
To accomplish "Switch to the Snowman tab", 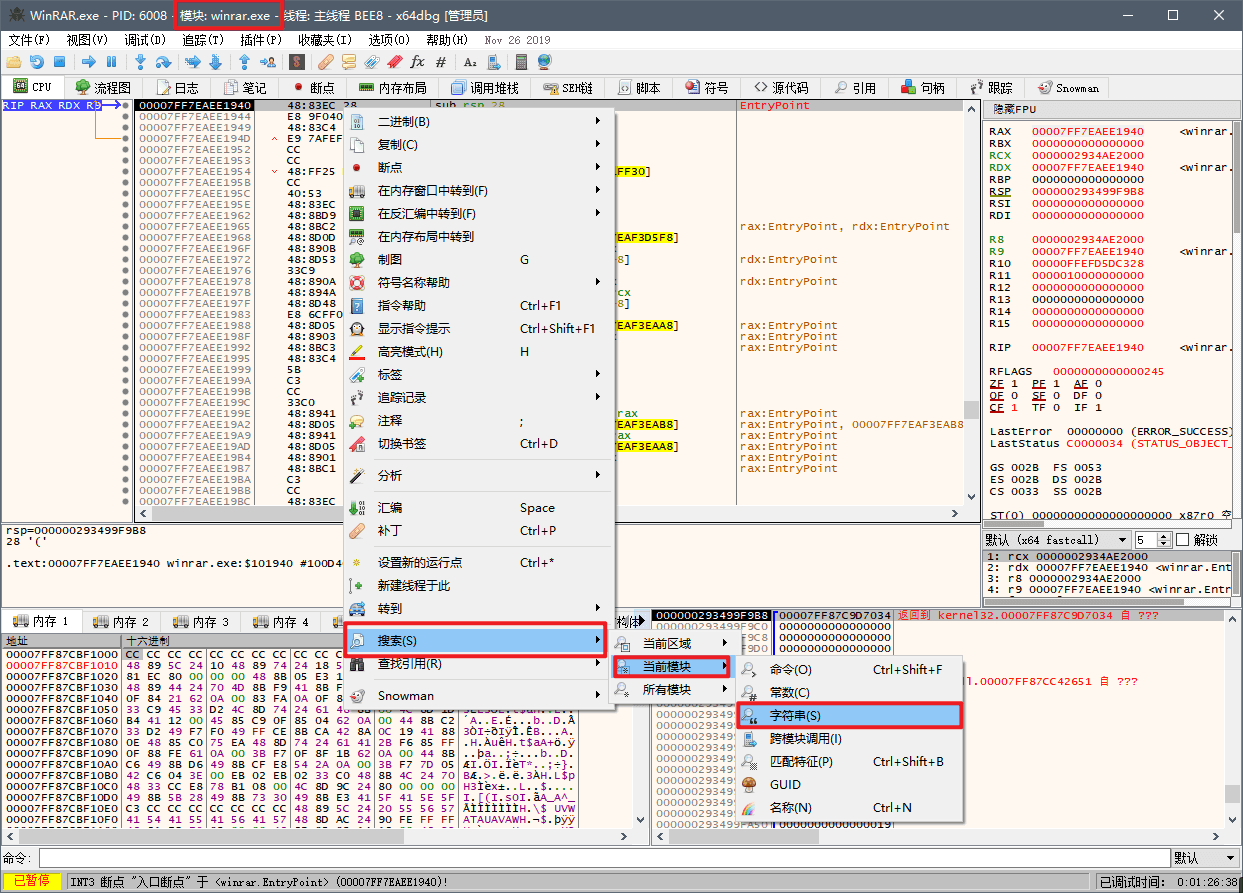I will click(x=1068, y=88).
